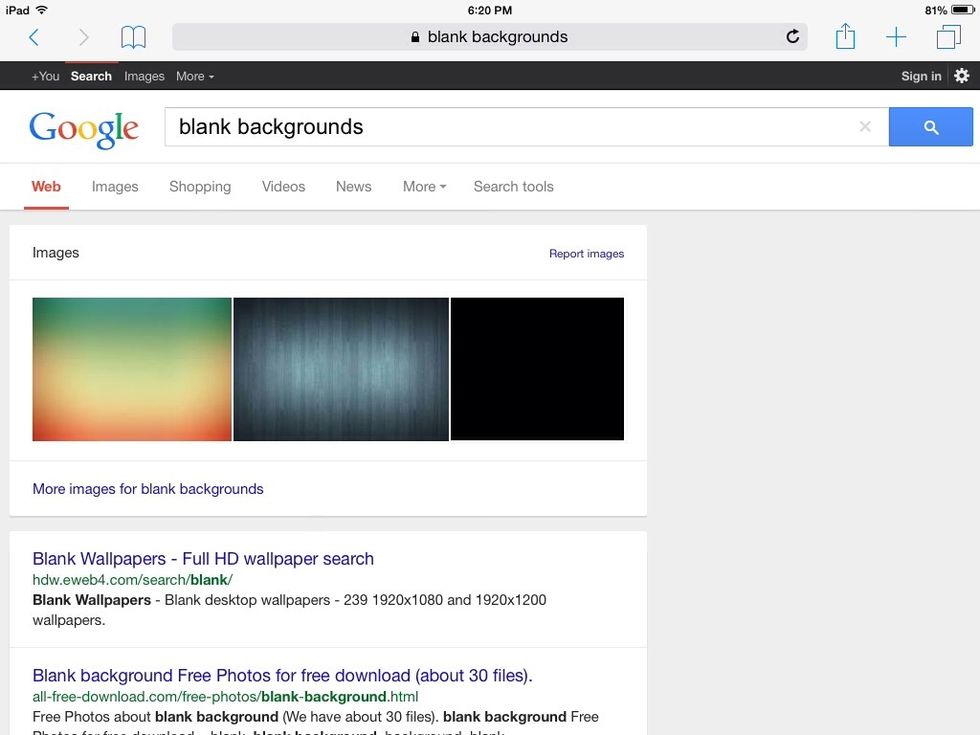980x735 pixels.
Task: Switch to the Shopping results tab
Action: [x=200, y=186]
